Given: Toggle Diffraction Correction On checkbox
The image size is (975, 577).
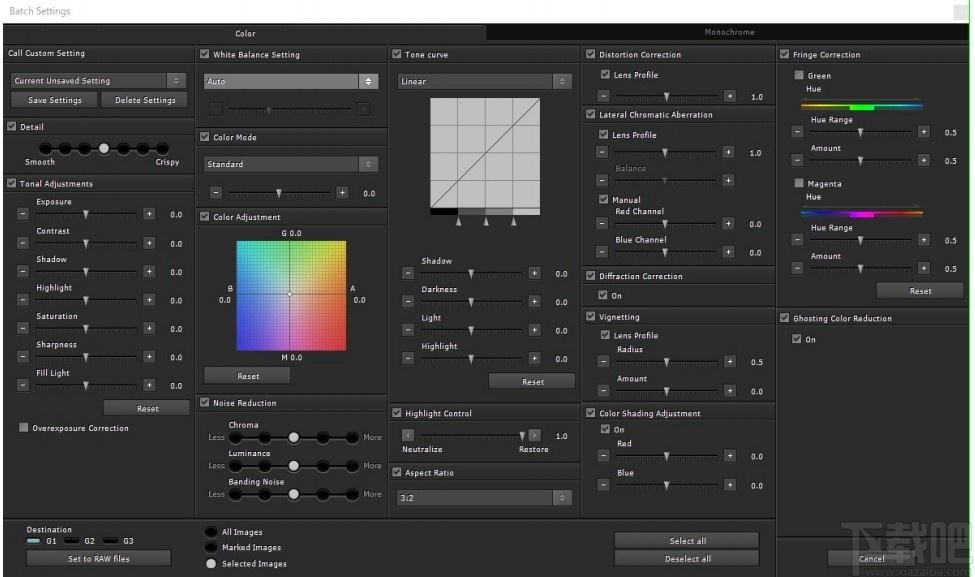Looking at the screenshot, I should click(603, 295).
